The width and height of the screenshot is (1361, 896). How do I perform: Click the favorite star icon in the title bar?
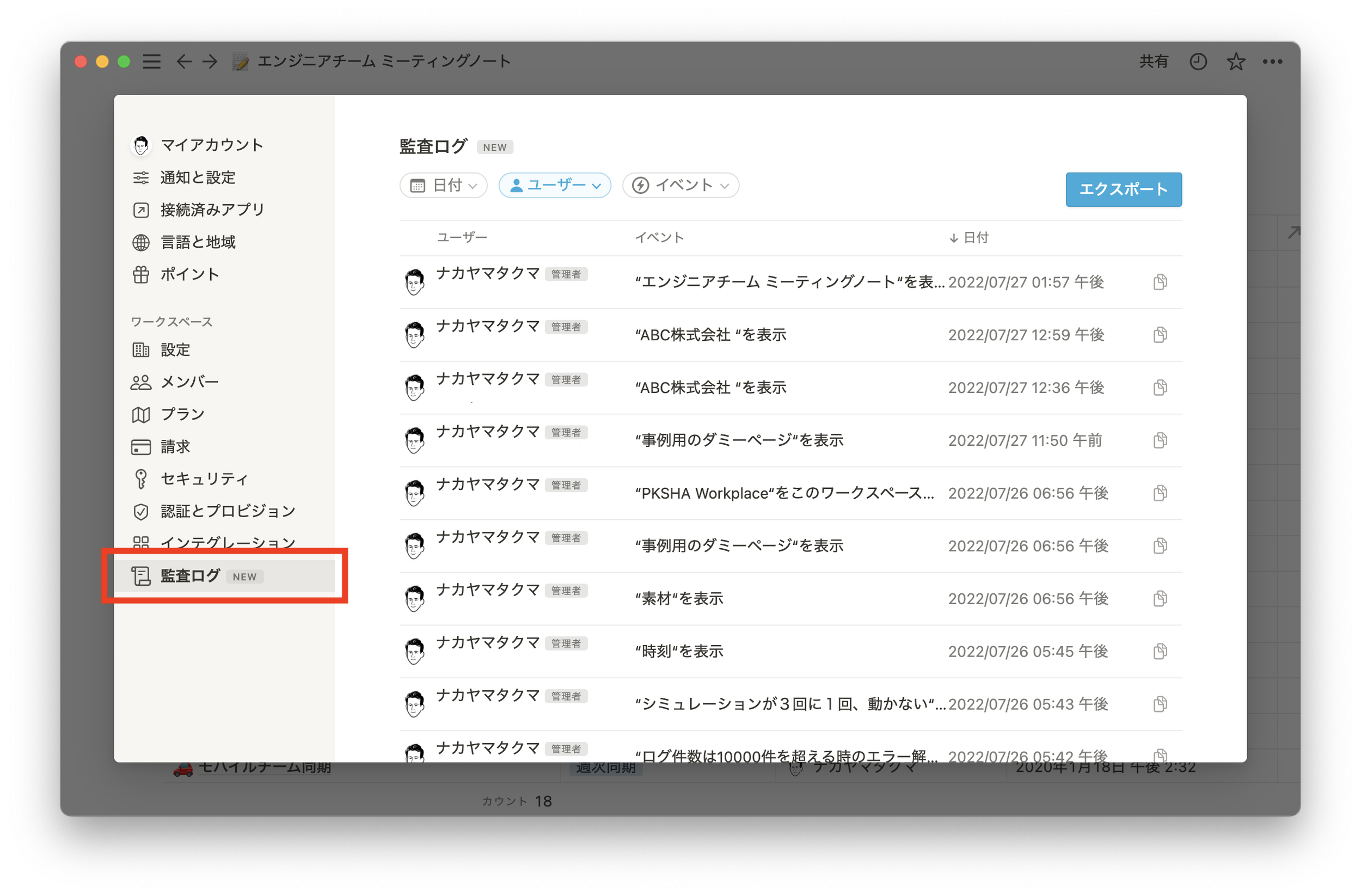pos(1236,61)
